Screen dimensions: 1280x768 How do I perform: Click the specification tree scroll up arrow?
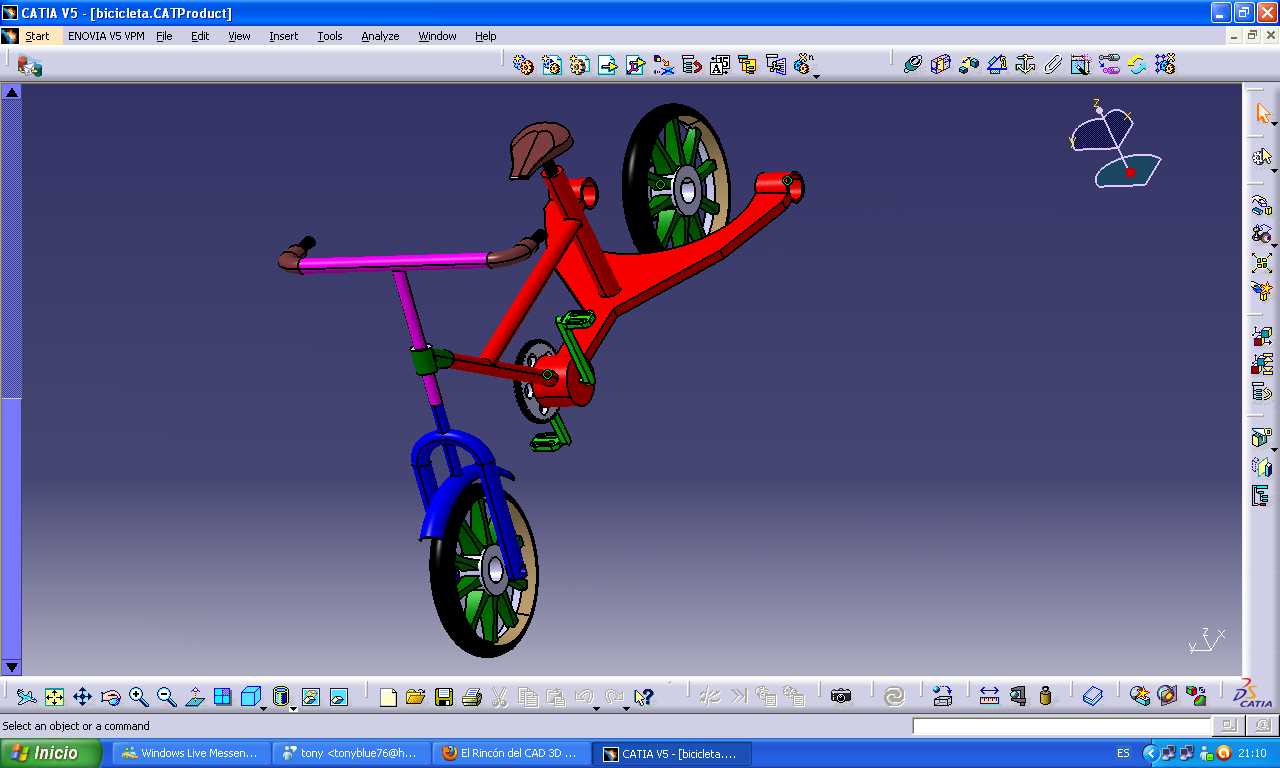pyautogui.click(x=11, y=92)
